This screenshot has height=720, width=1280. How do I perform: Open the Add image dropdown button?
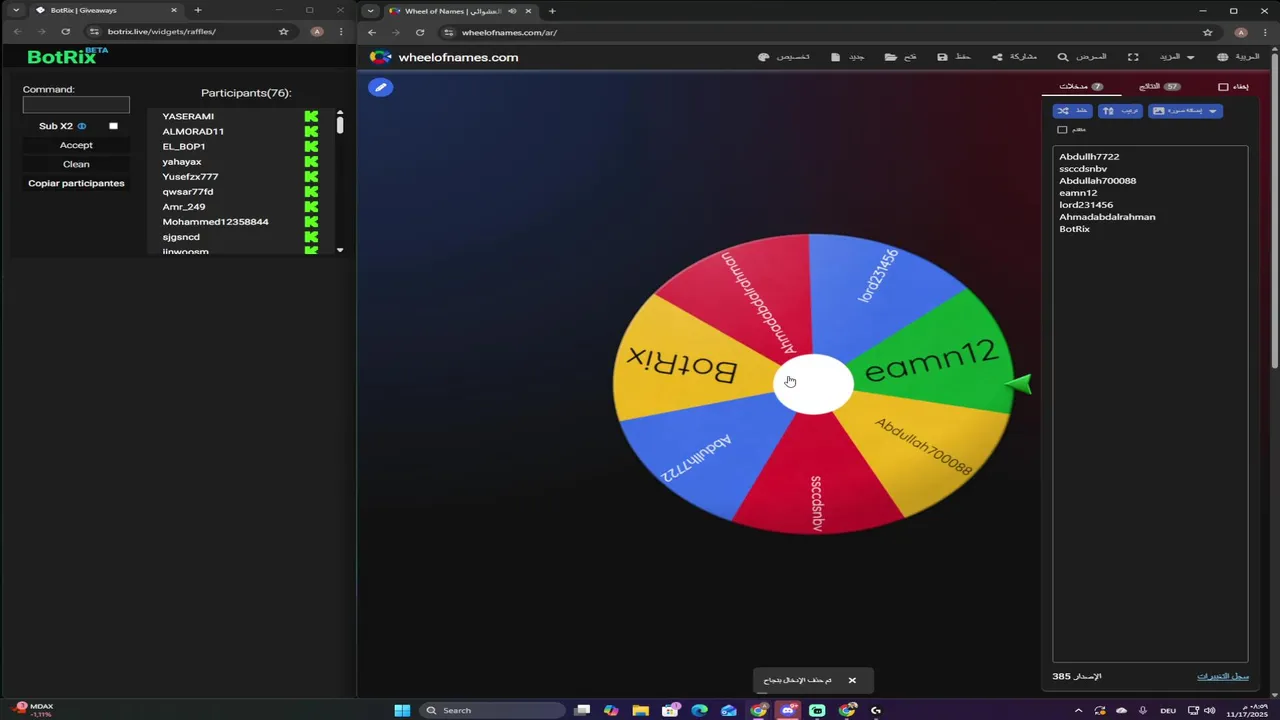(x=1185, y=111)
